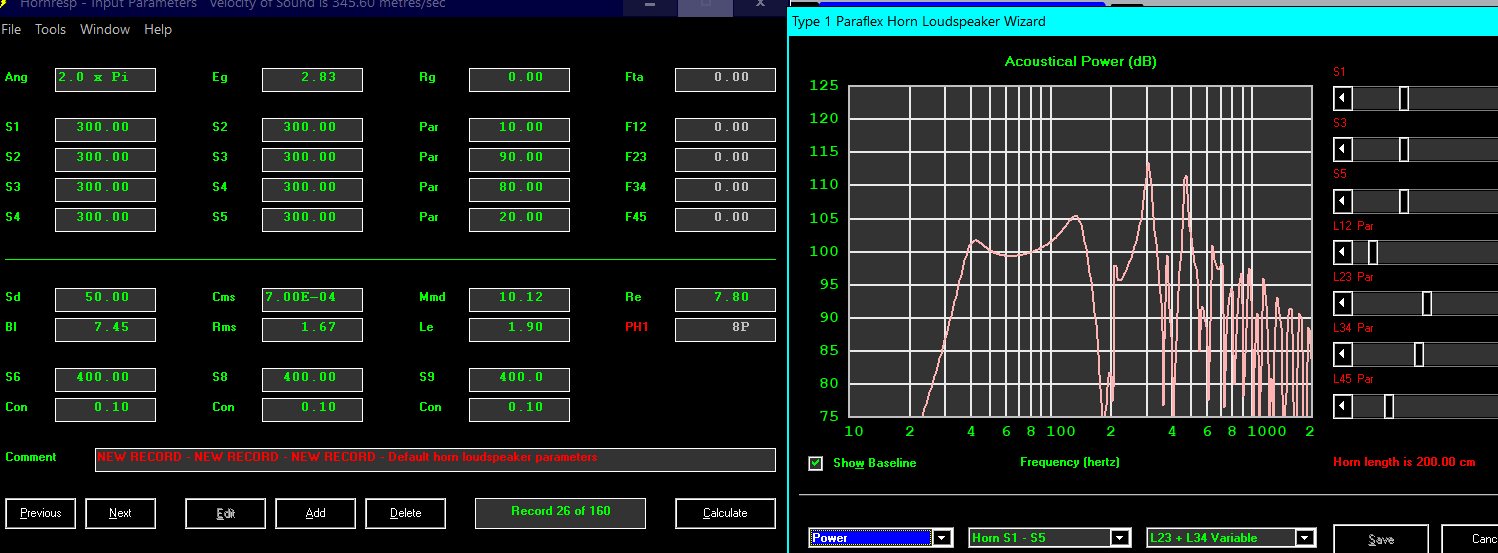The width and height of the screenshot is (1498, 553).
Task: Click the Ang input field
Action: (x=105, y=79)
